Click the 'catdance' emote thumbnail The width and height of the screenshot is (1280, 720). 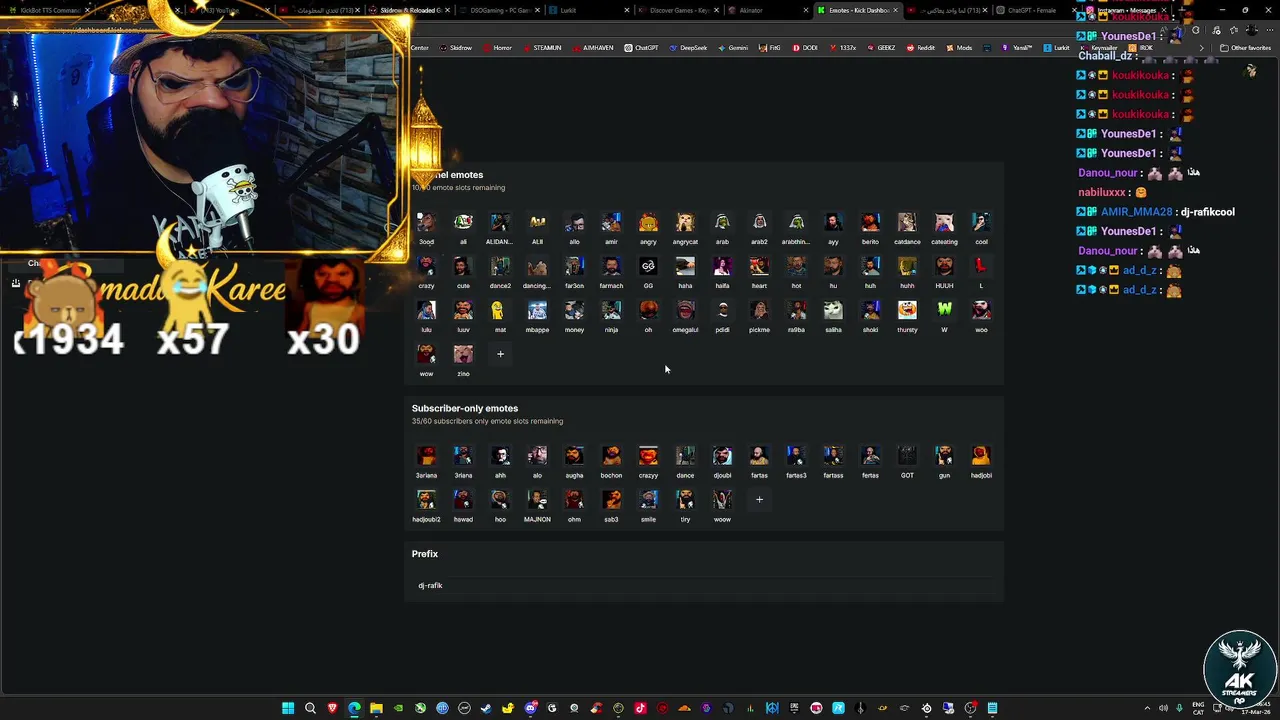pos(907,222)
